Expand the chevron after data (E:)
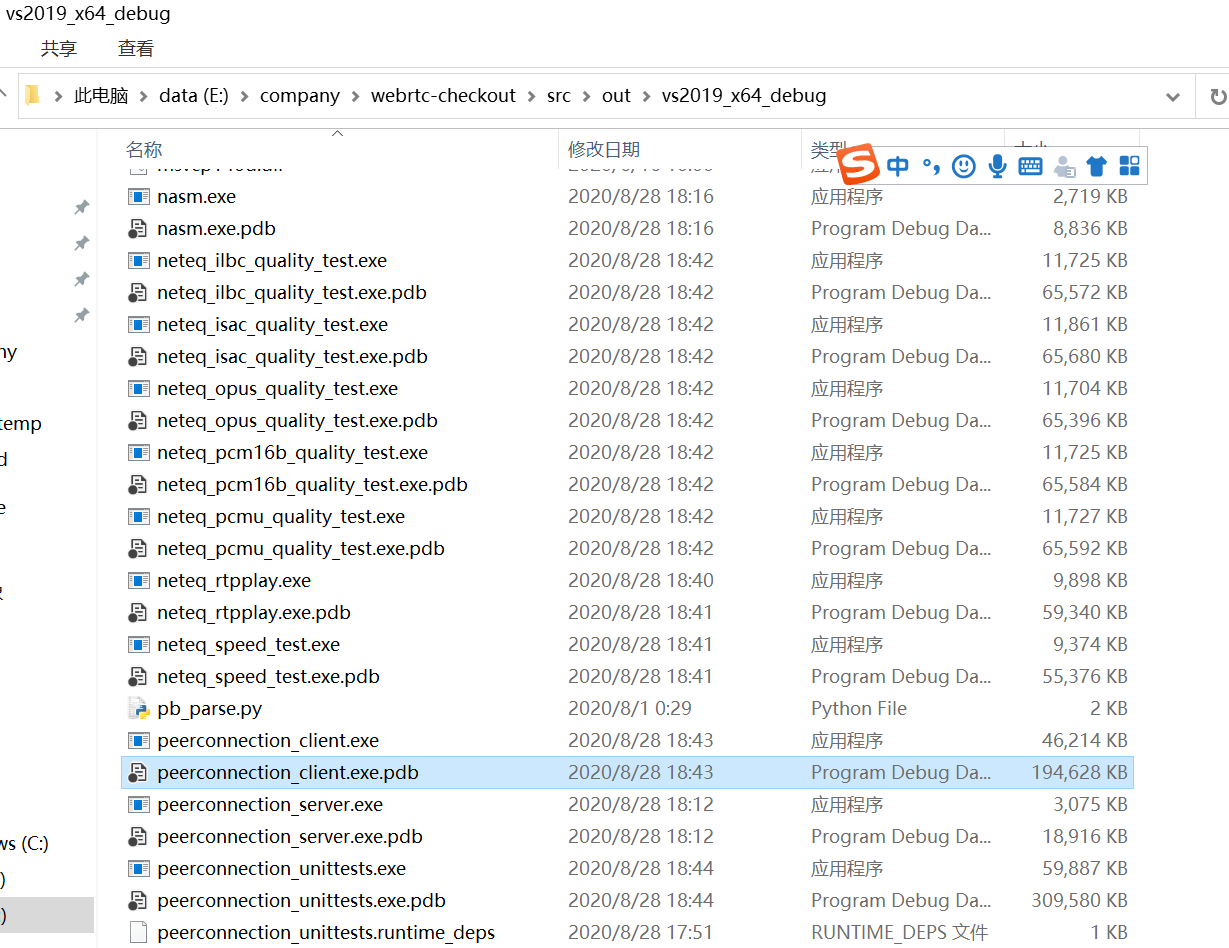Viewport: 1229px width, 948px height. (244, 96)
